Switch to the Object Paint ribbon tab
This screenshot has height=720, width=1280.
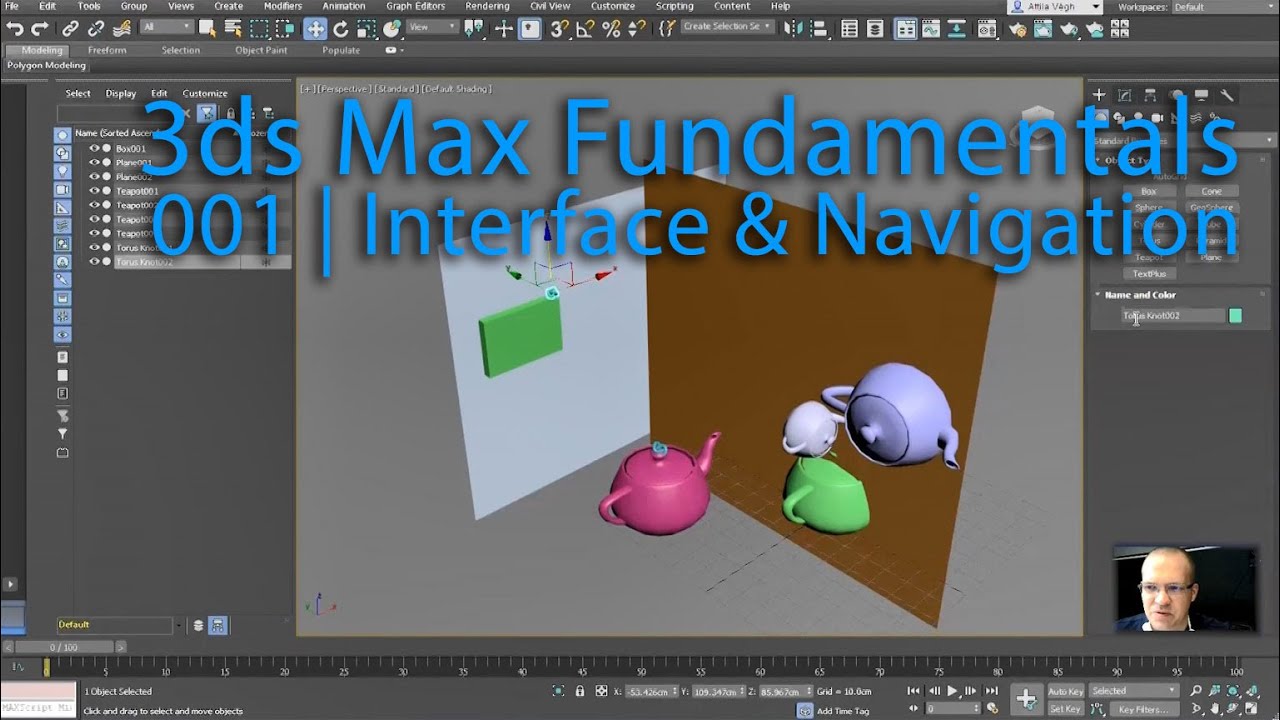(x=261, y=50)
